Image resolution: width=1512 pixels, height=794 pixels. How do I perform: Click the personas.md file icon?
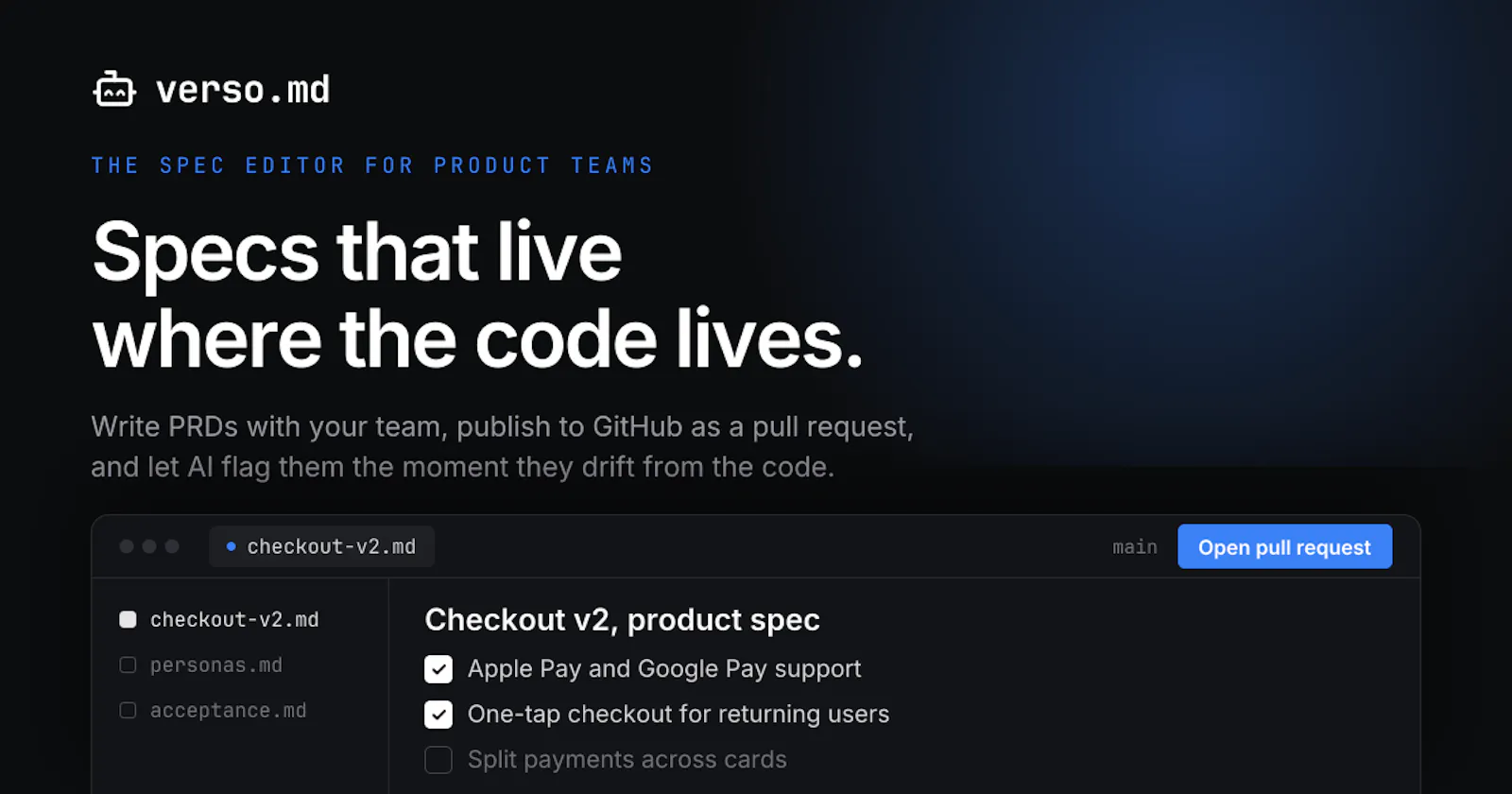click(x=128, y=665)
